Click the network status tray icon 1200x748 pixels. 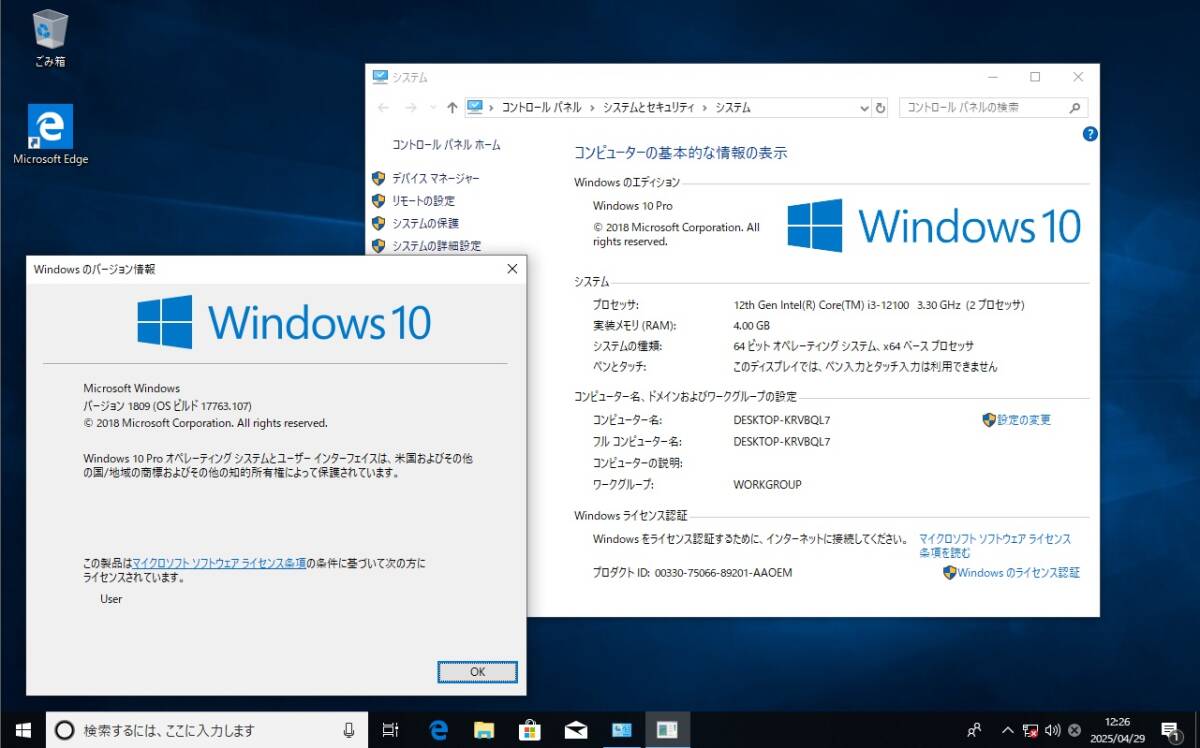click(x=1030, y=730)
